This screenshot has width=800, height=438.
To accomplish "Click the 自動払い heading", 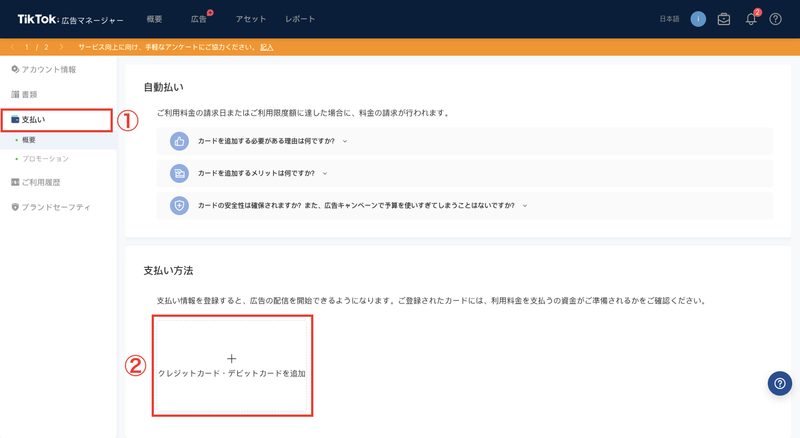I will 163,87.
